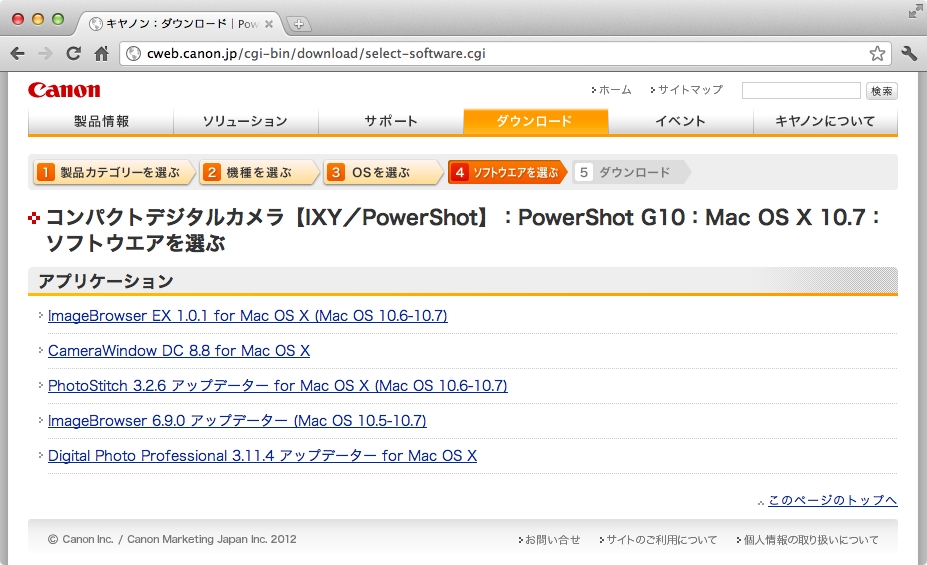Open the サポート navigation tab
The width and height of the screenshot is (927, 565).
coord(391,121)
